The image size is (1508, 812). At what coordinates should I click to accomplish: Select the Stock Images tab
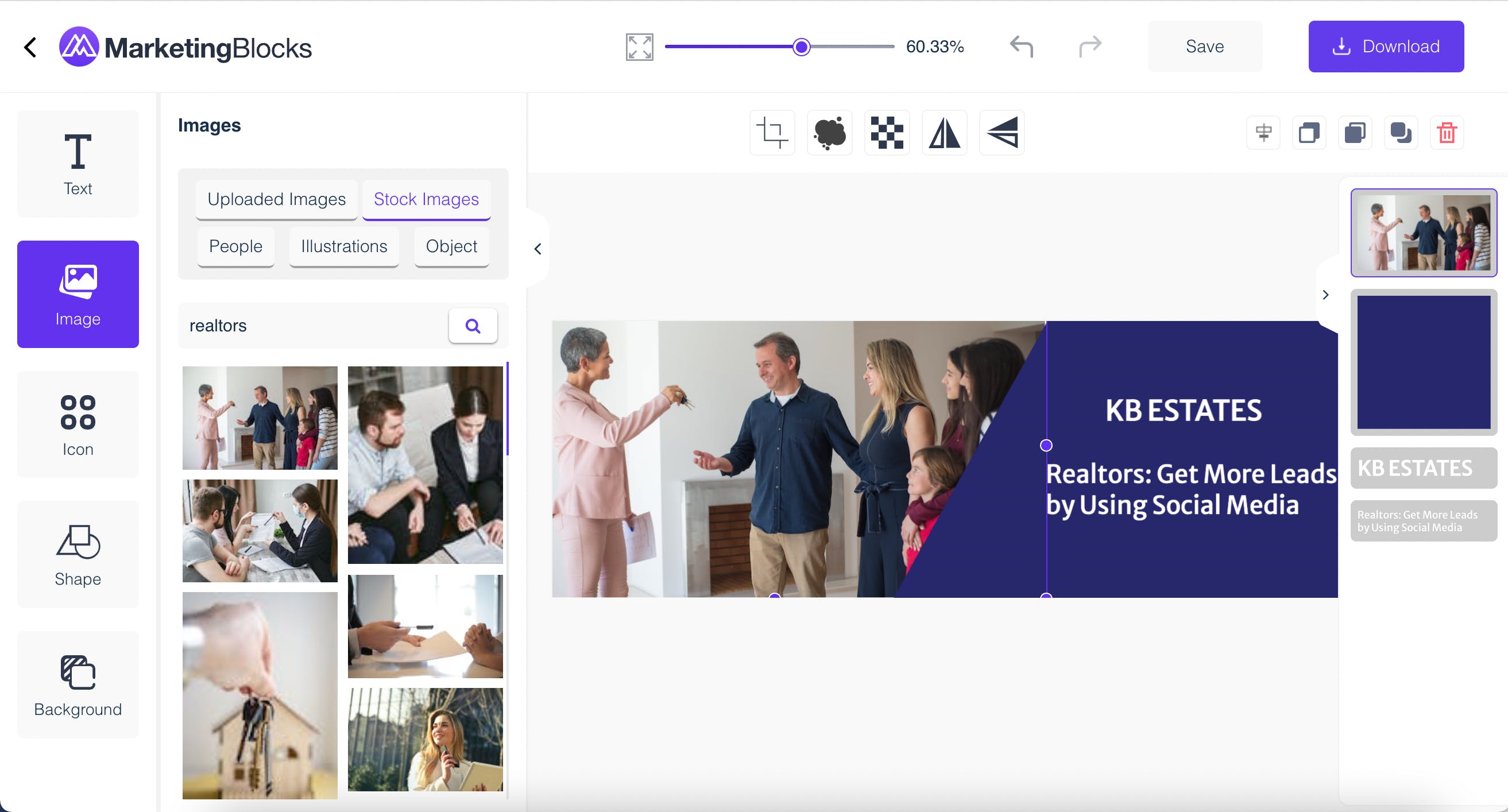click(426, 199)
